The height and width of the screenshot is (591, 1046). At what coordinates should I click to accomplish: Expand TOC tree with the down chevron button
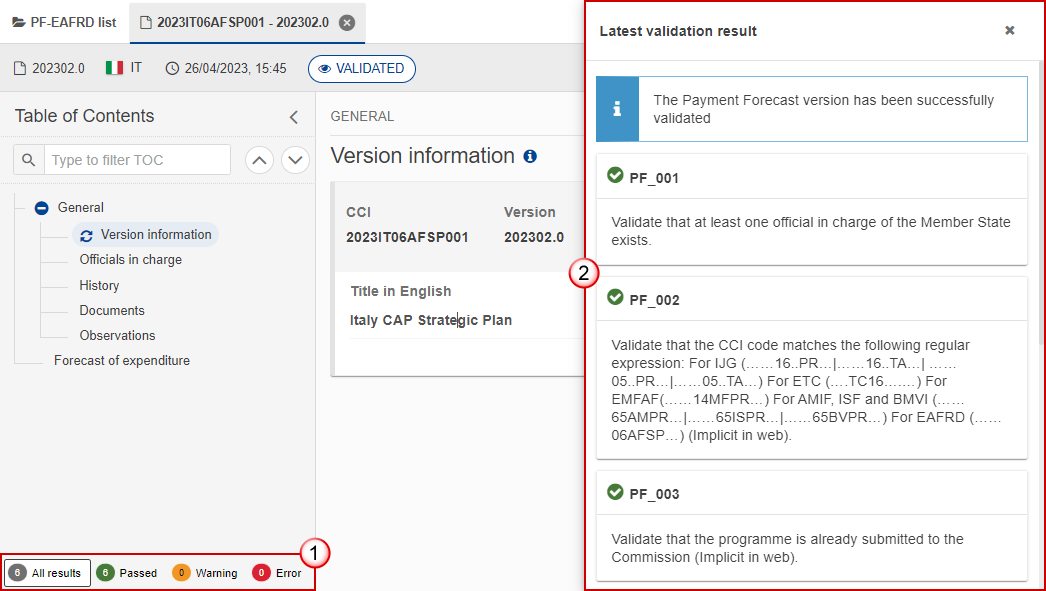tap(296, 160)
